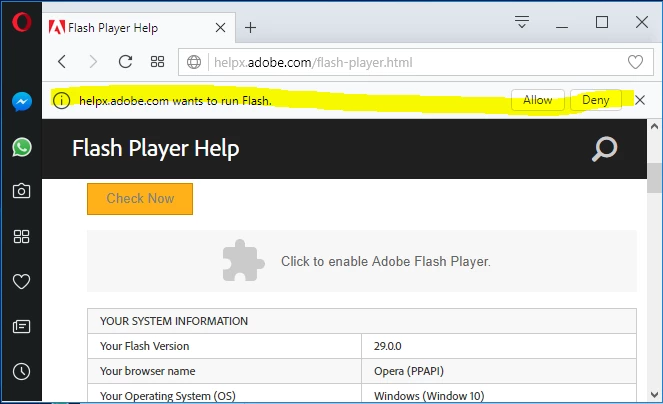Image resolution: width=663 pixels, height=404 pixels.
Task: Reload the current page
Action: click(125, 62)
